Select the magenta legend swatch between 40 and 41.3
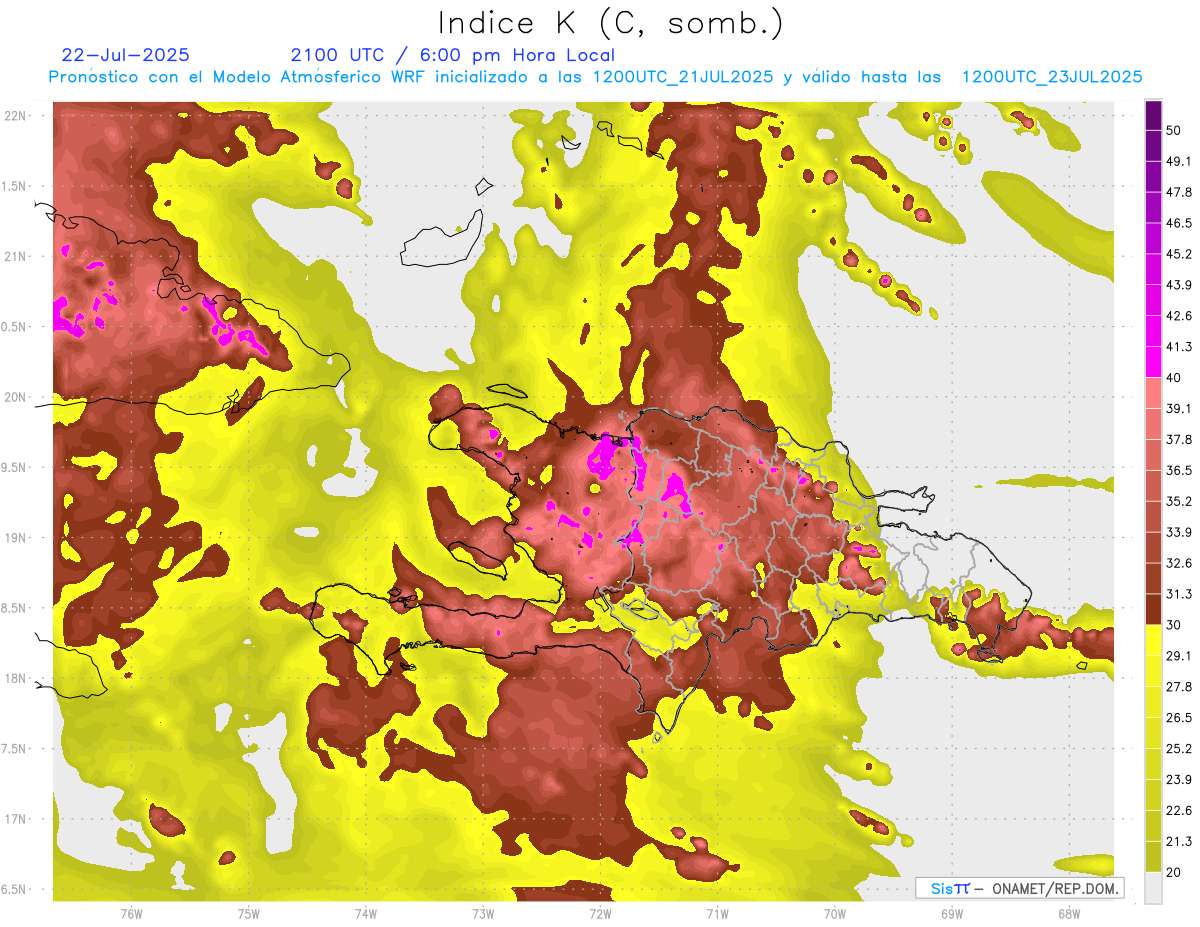1200x927 pixels. [x=1153, y=362]
